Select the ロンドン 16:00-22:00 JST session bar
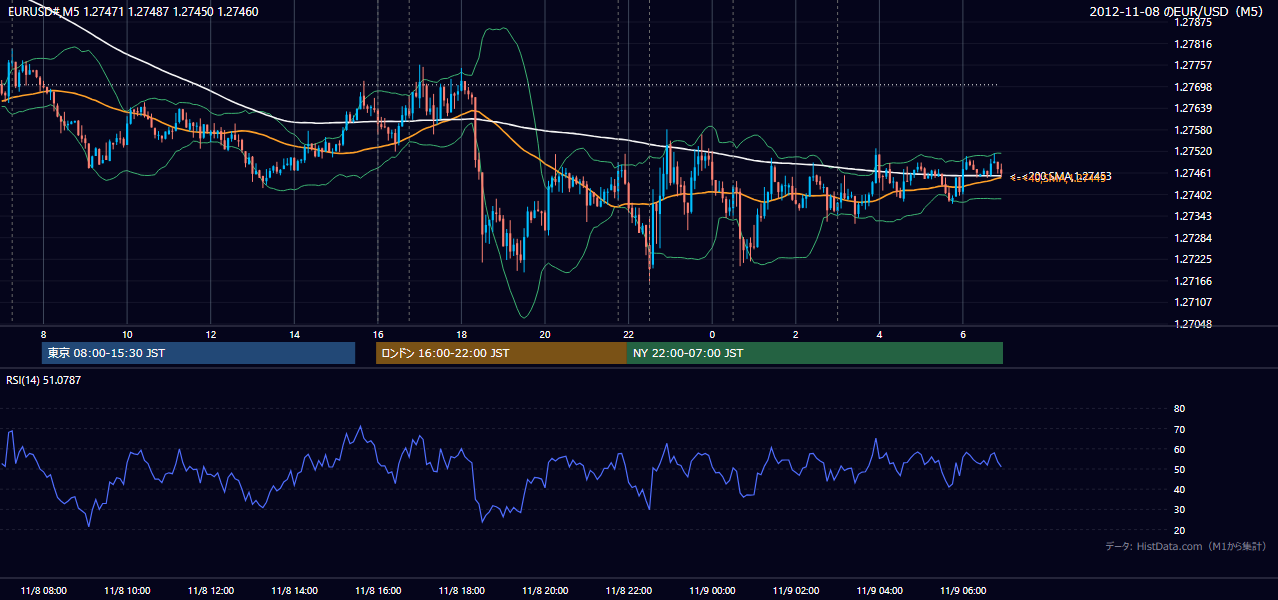Screen dimensions: 1278x600 point(501,353)
